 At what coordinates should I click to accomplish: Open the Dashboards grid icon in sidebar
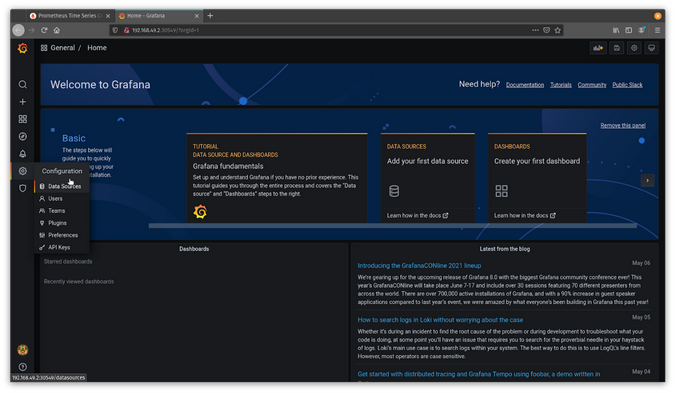tap(23, 119)
